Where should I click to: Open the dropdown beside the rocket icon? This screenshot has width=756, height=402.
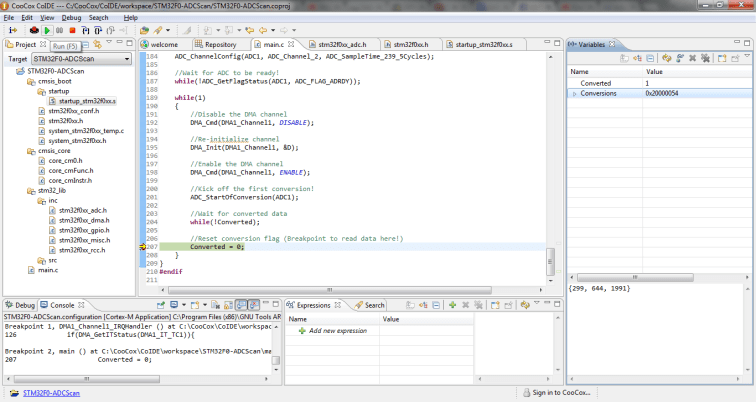[168, 30]
